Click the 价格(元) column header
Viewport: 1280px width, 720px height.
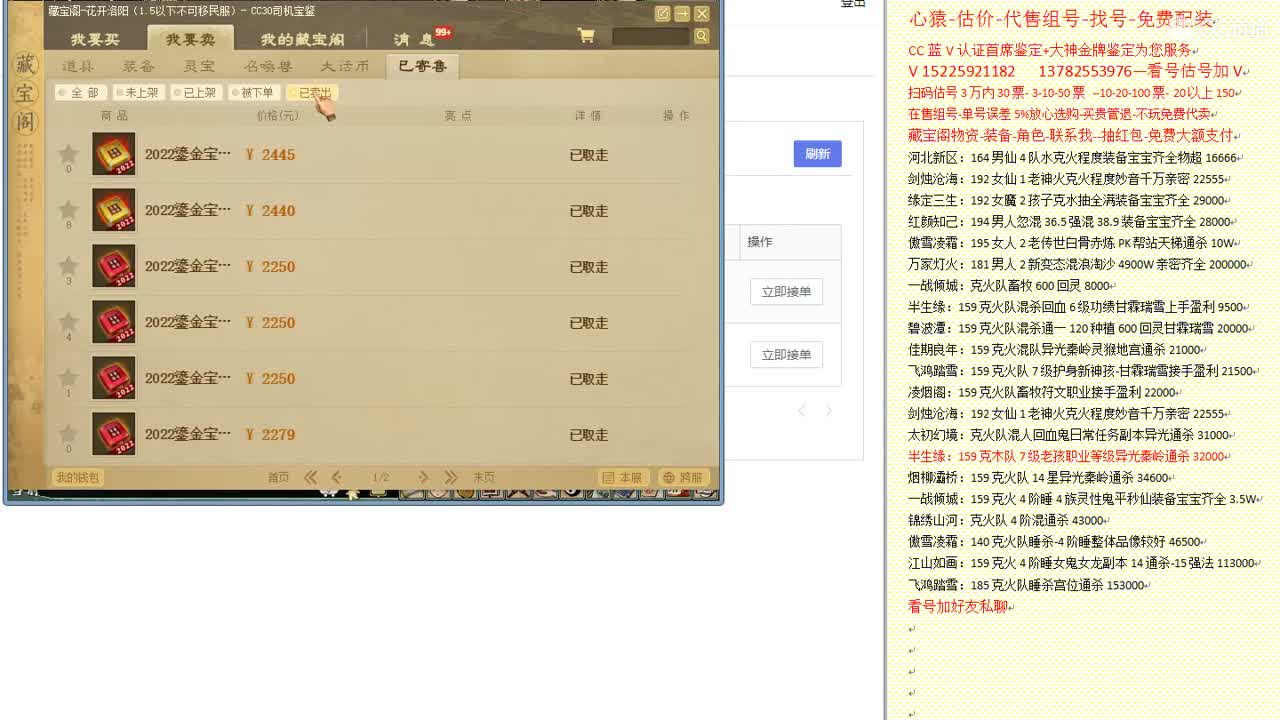[x=278, y=115]
